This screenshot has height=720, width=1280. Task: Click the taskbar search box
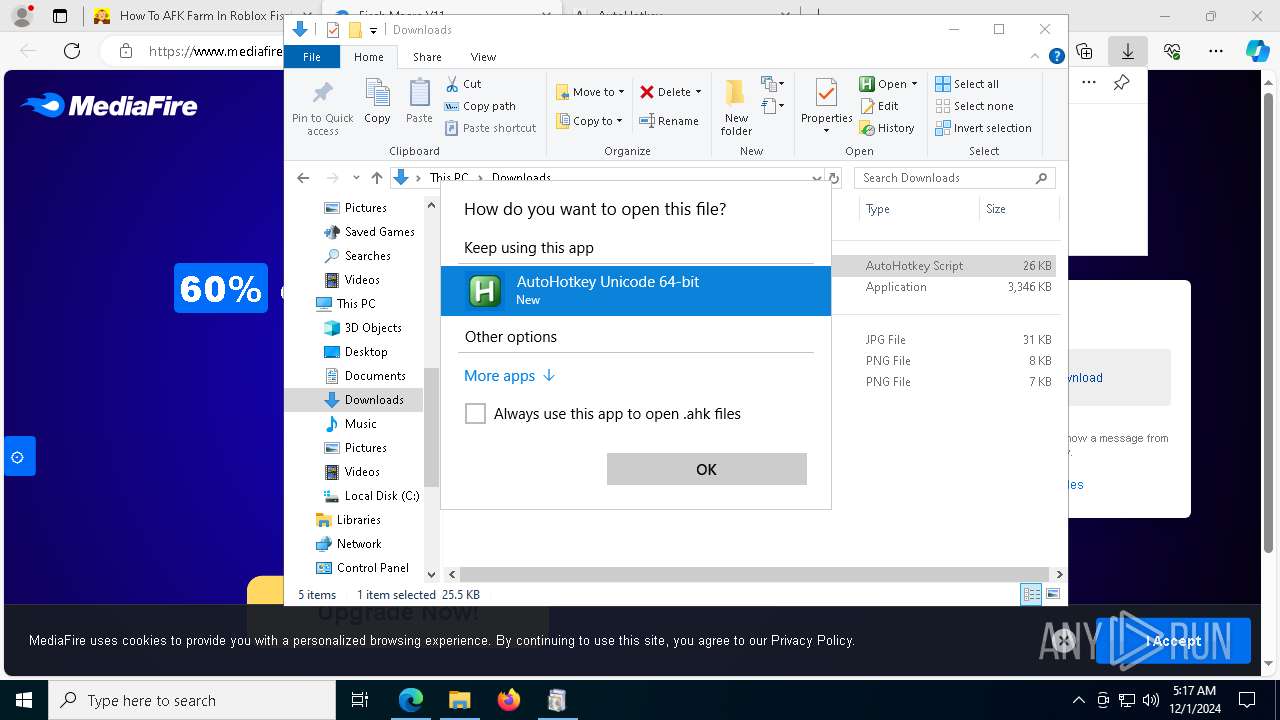pyautogui.click(x=191, y=700)
